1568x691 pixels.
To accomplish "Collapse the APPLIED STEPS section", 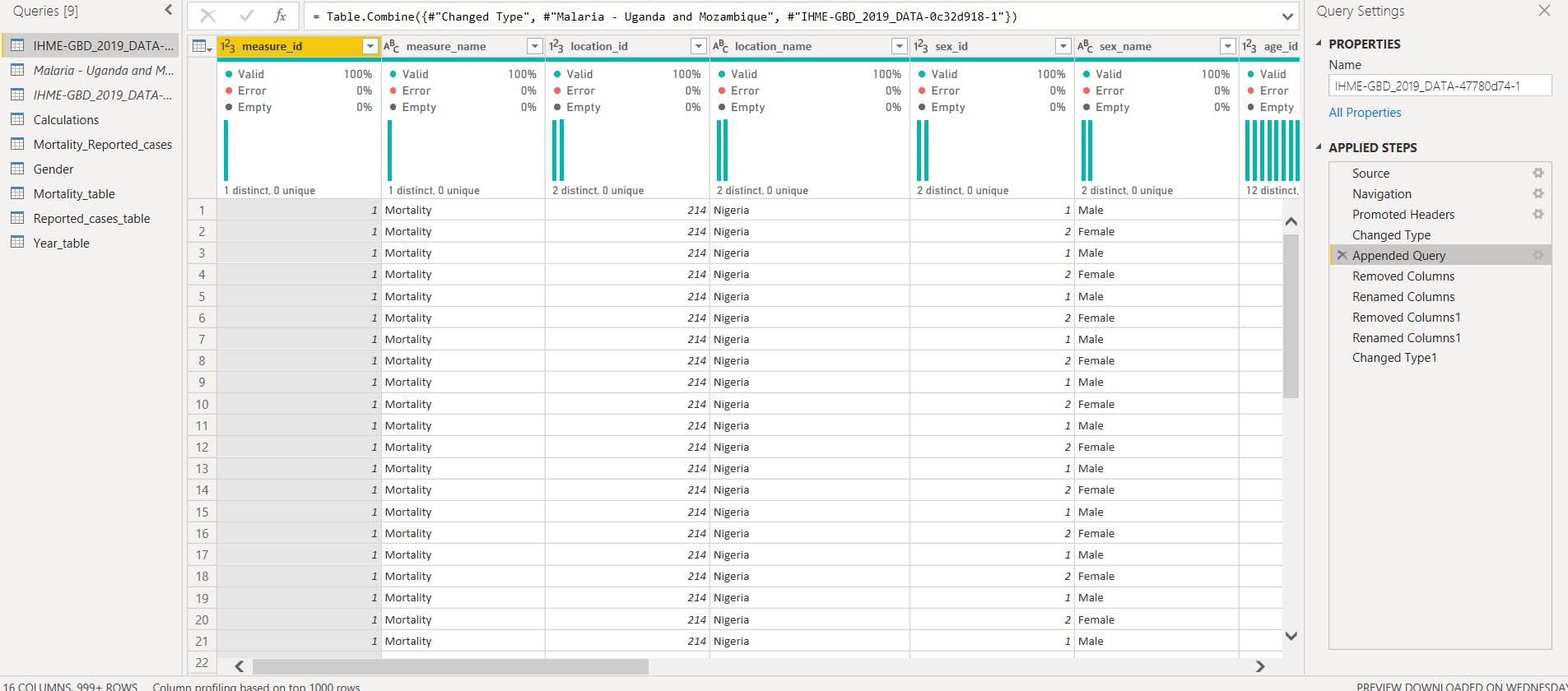I will tap(1319, 147).
